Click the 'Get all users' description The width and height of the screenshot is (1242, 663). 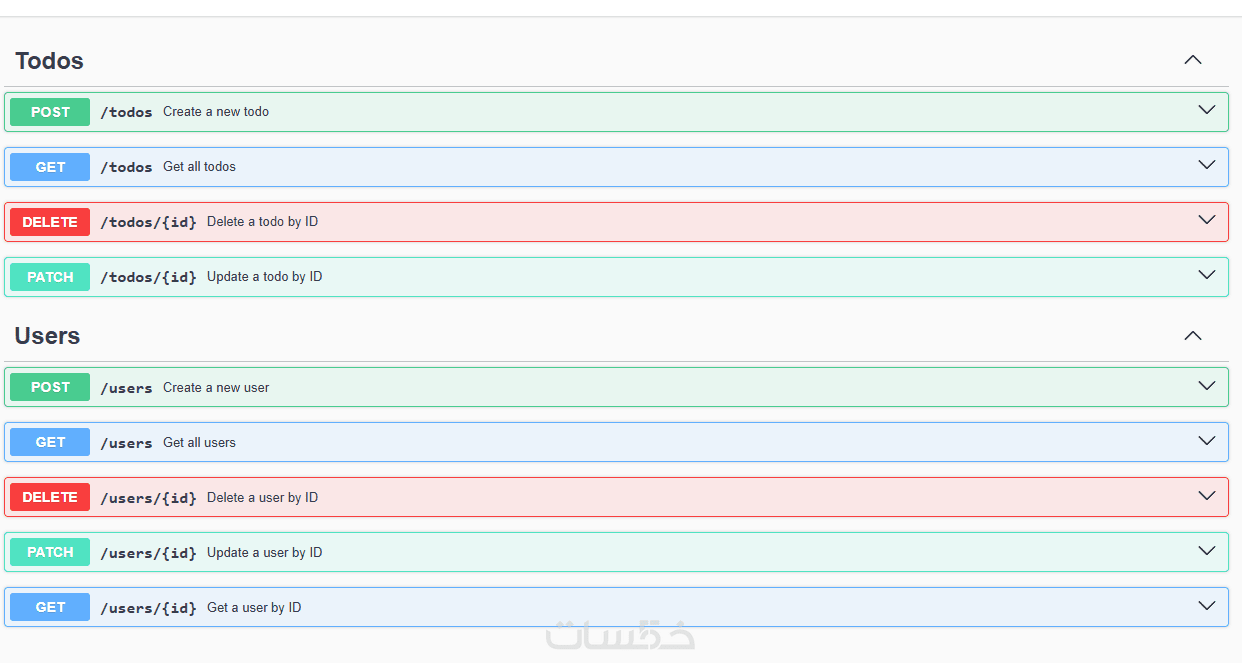[200, 443]
